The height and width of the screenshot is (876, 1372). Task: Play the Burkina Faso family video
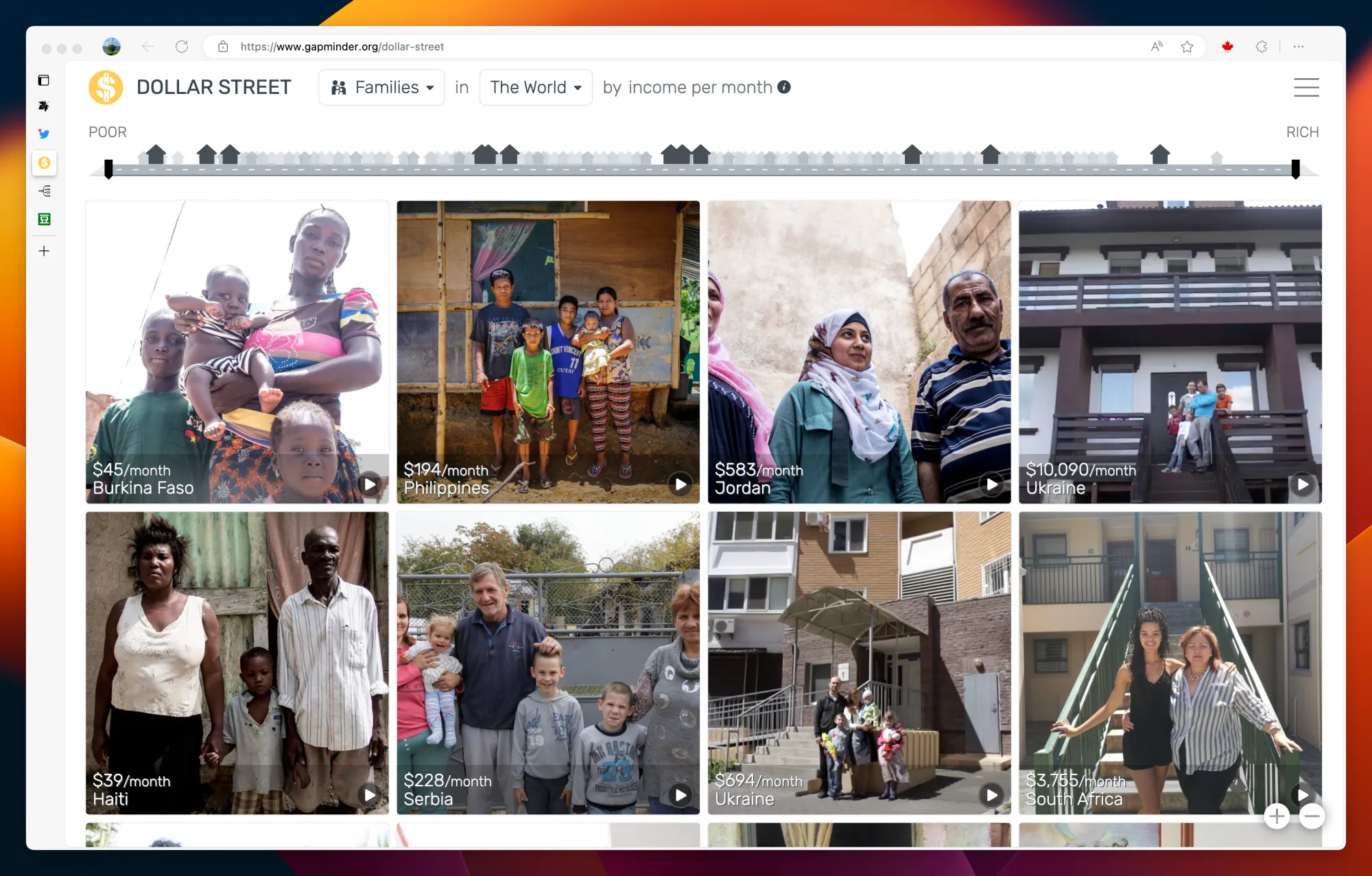[370, 484]
